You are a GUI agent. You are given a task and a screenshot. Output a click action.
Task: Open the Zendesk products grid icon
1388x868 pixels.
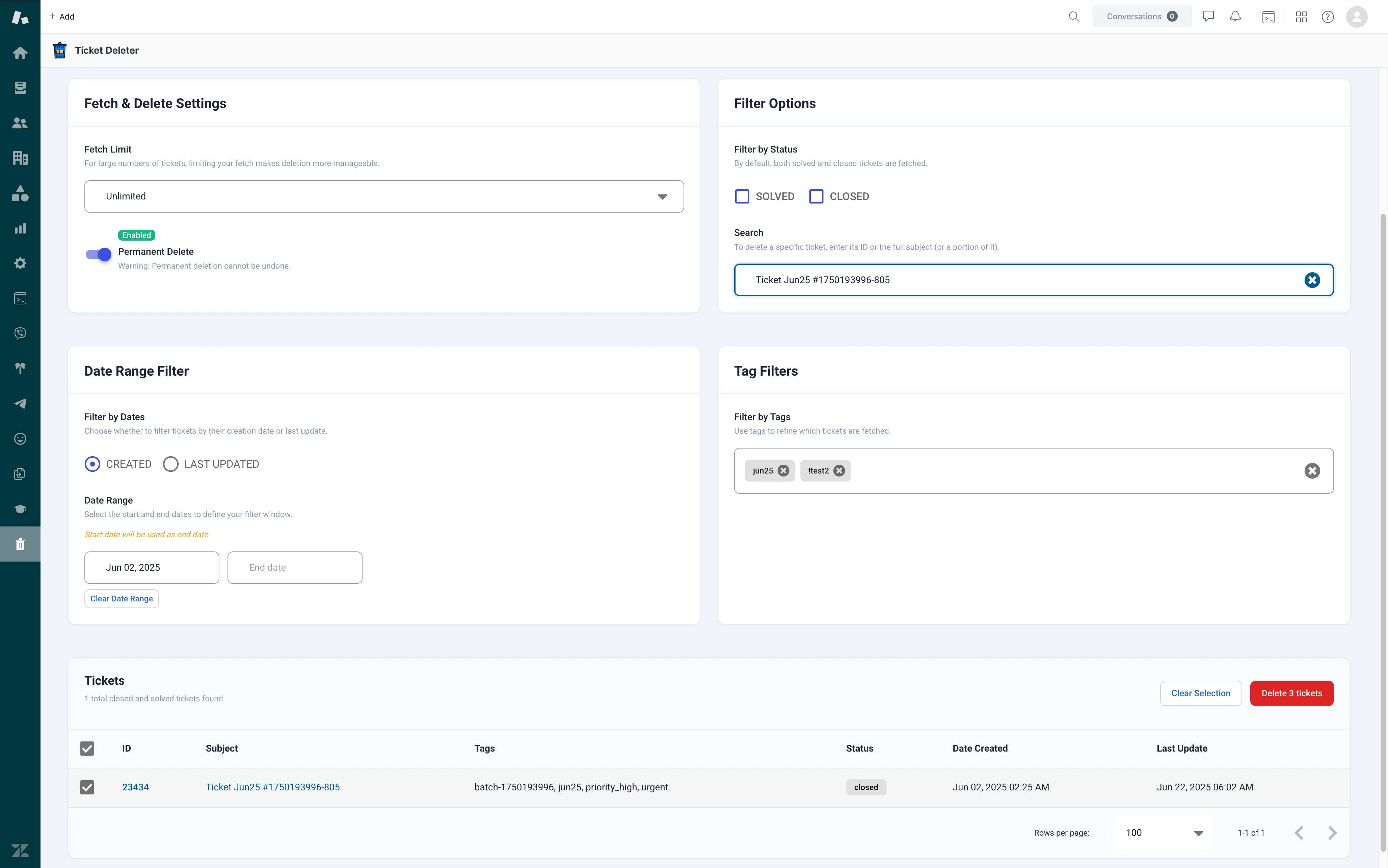(1301, 17)
